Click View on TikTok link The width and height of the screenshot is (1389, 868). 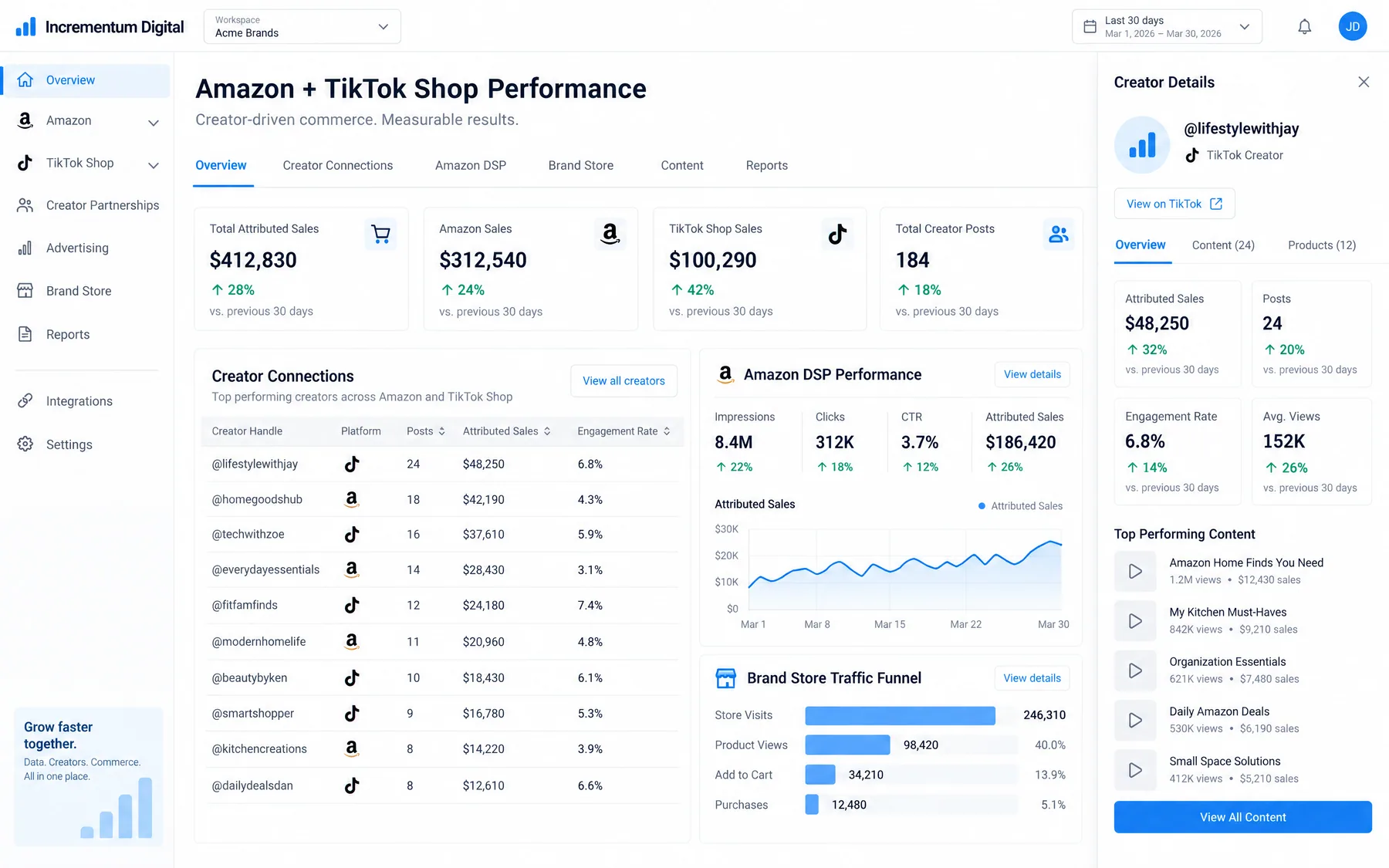tap(1174, 204)
